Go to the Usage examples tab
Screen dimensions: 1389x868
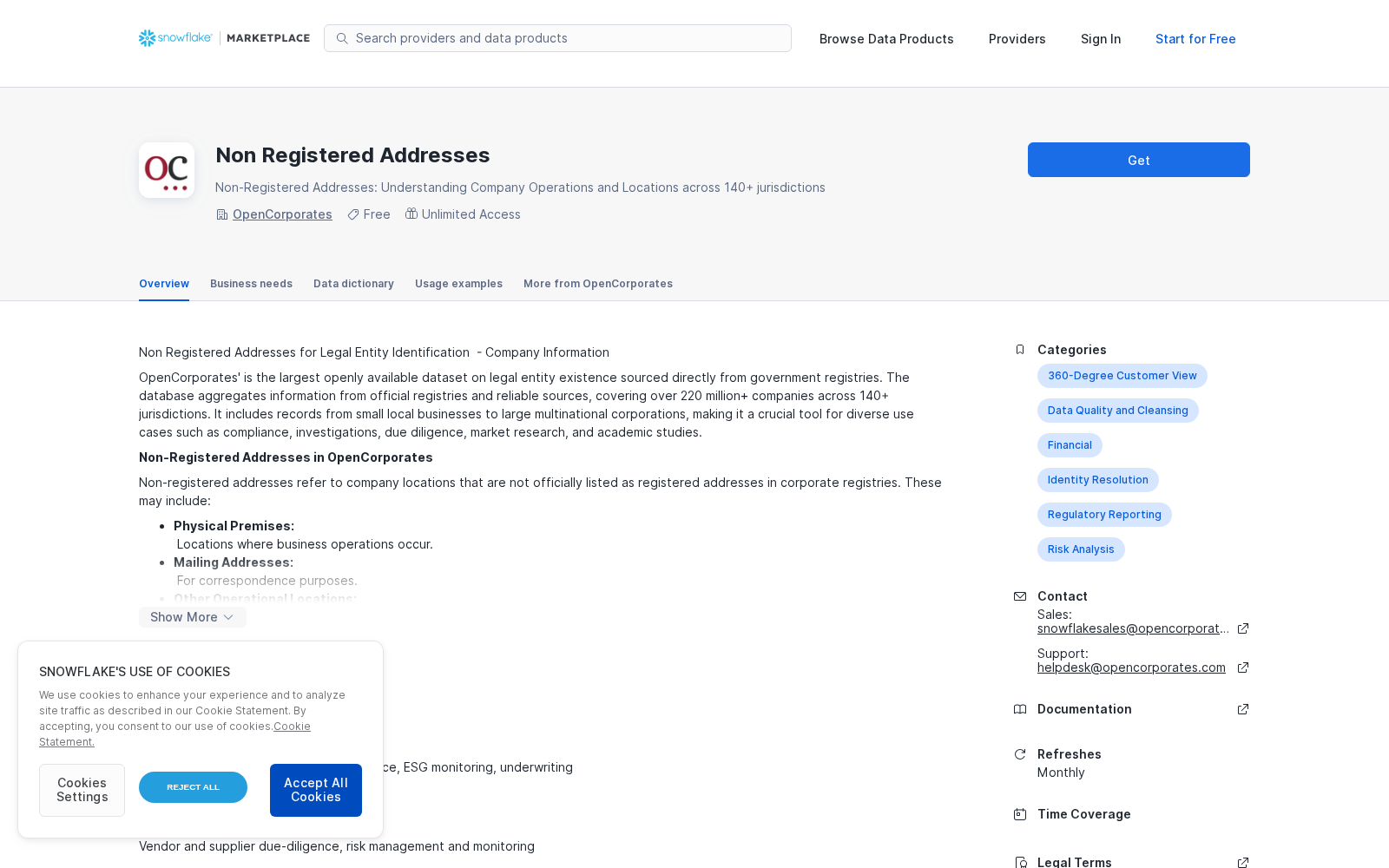click(458, 284)
